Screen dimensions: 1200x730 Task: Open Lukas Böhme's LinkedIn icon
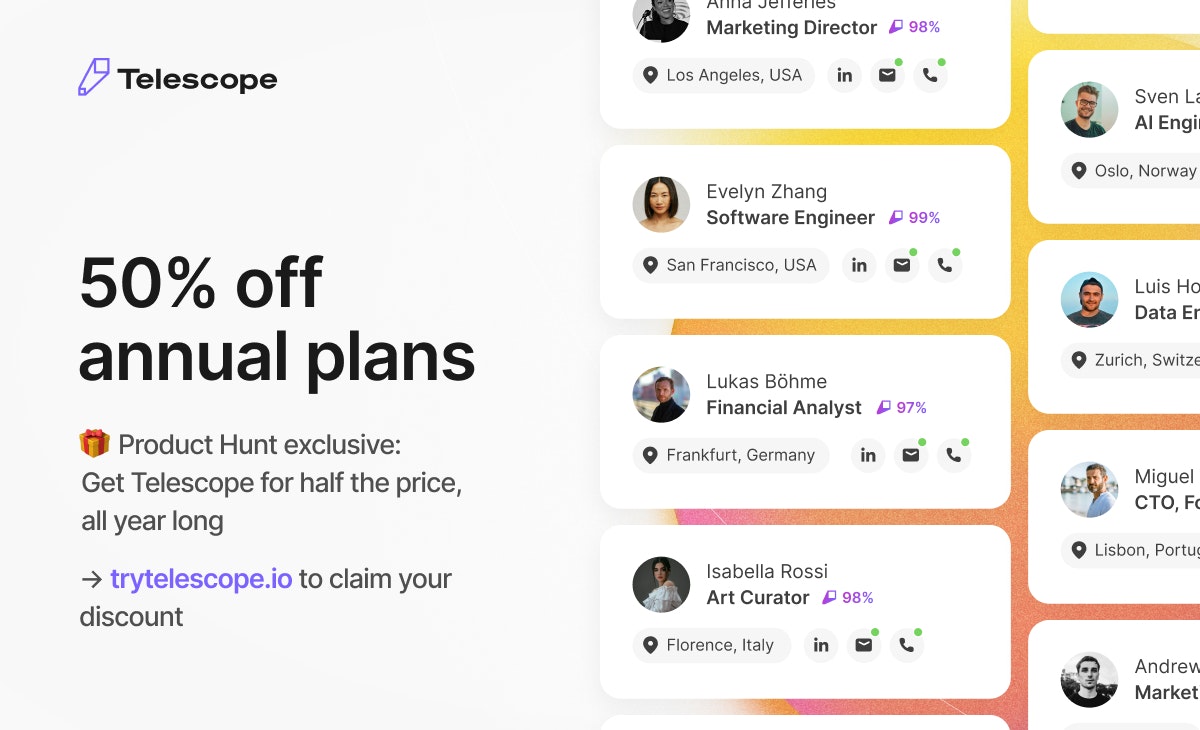[x=868, y=455]
